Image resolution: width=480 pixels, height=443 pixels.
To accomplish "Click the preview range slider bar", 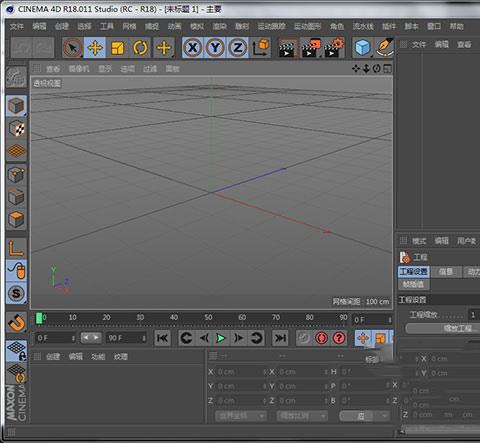I will 91,338.
